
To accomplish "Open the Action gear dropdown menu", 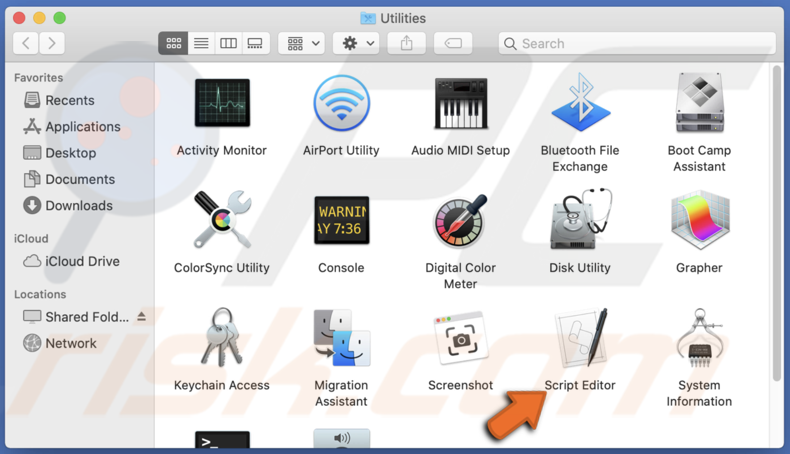I will pyautogui.click(x=357, y=43).
